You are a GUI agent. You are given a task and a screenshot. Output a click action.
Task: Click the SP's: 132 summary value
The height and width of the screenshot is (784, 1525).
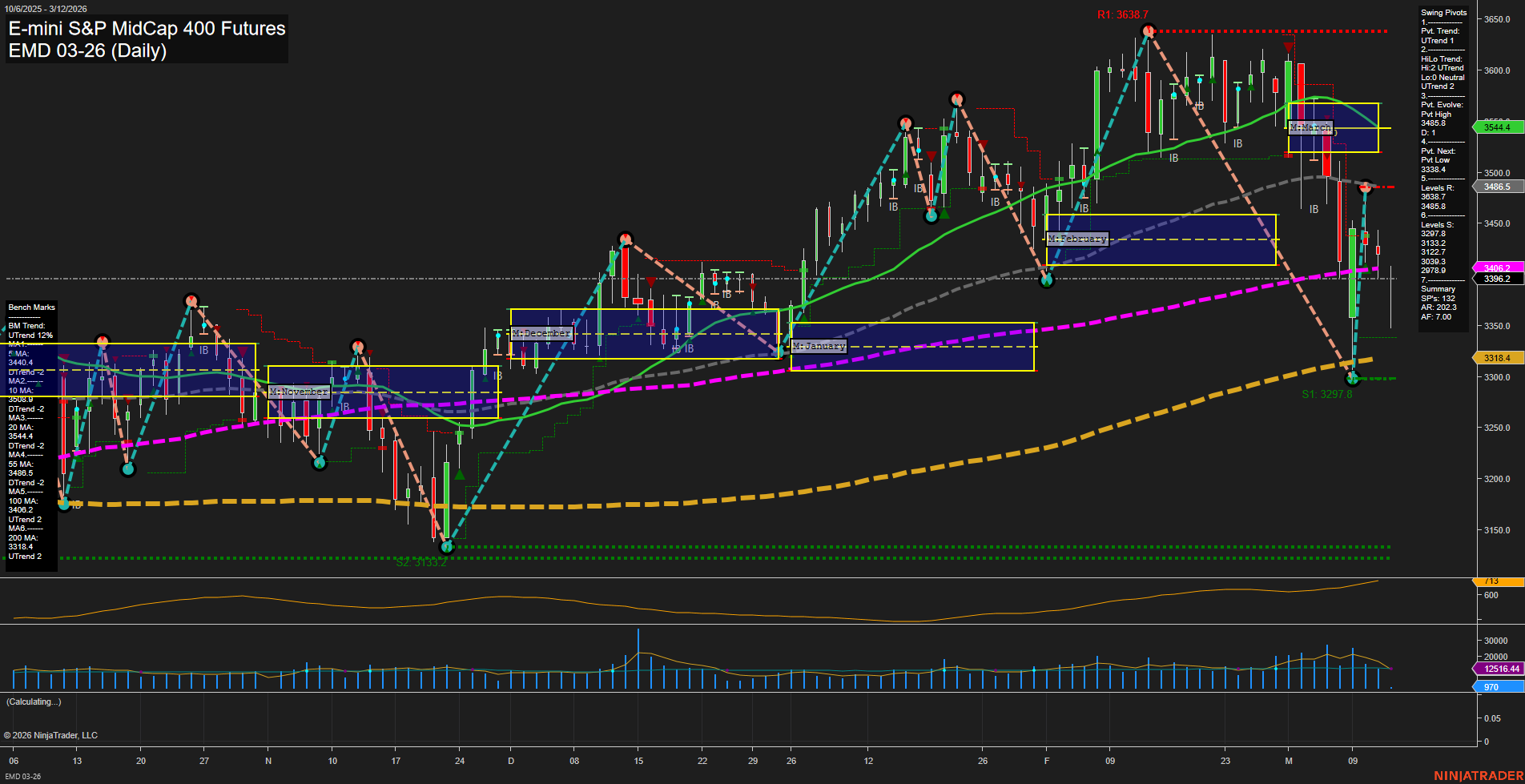[x=1438, y=299]
